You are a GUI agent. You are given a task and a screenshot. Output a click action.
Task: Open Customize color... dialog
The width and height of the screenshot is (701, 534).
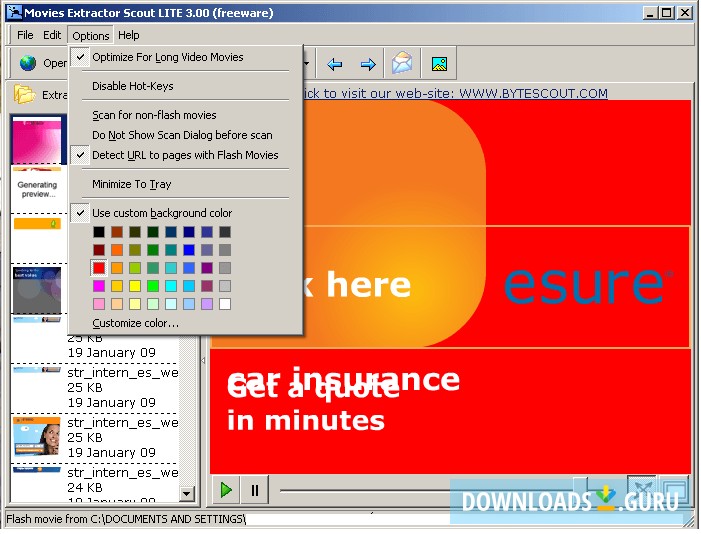pyautogui.click(x=135, y=323)
